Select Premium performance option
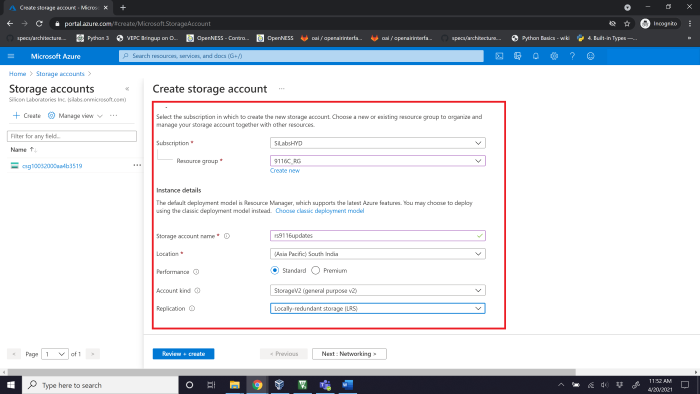The height and width of the screenshot is (394, 700). click(x=316, y=270)
